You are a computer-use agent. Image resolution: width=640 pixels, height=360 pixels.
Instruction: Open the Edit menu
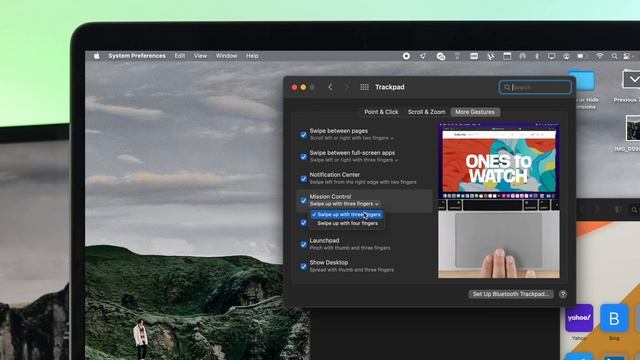point(180,56)
